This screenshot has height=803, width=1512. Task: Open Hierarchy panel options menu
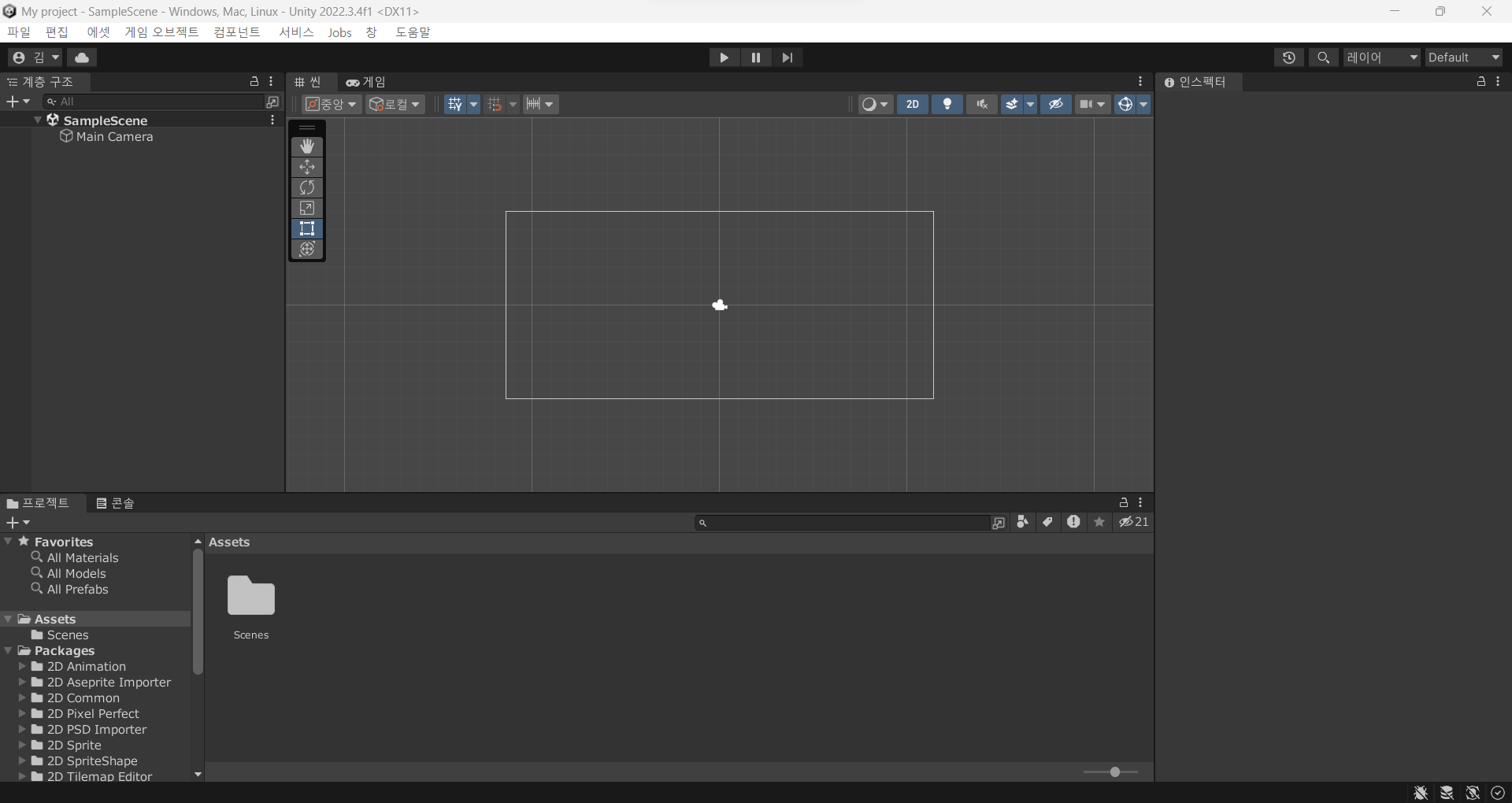[x=271, y=81]
